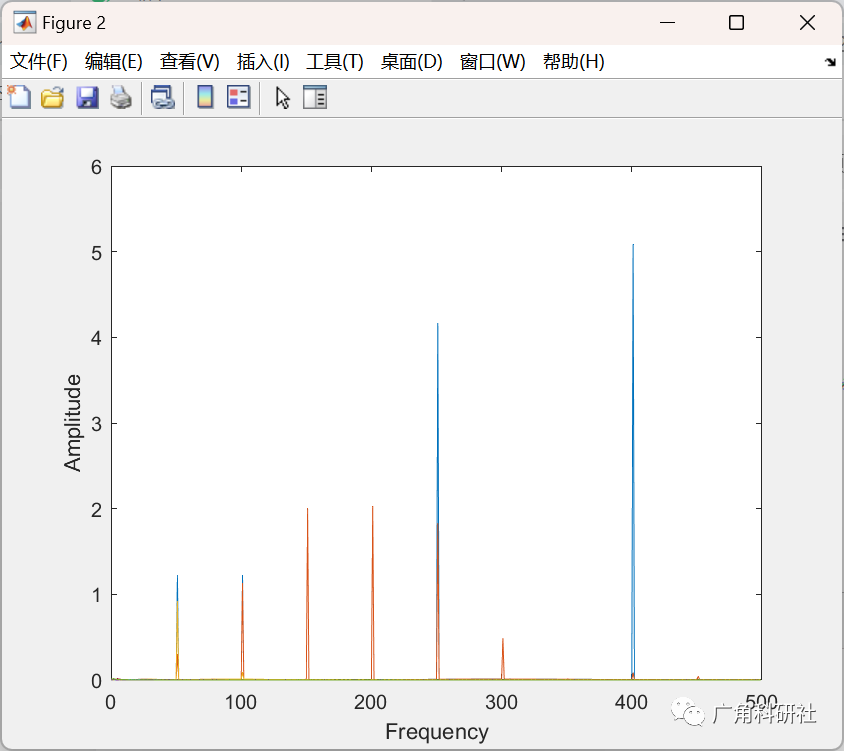Image resolution: width=844 pixels, height=751 pixels.
Task: Expand the overflow chevron at menu bar right
Action: click(x=830, y=61)
